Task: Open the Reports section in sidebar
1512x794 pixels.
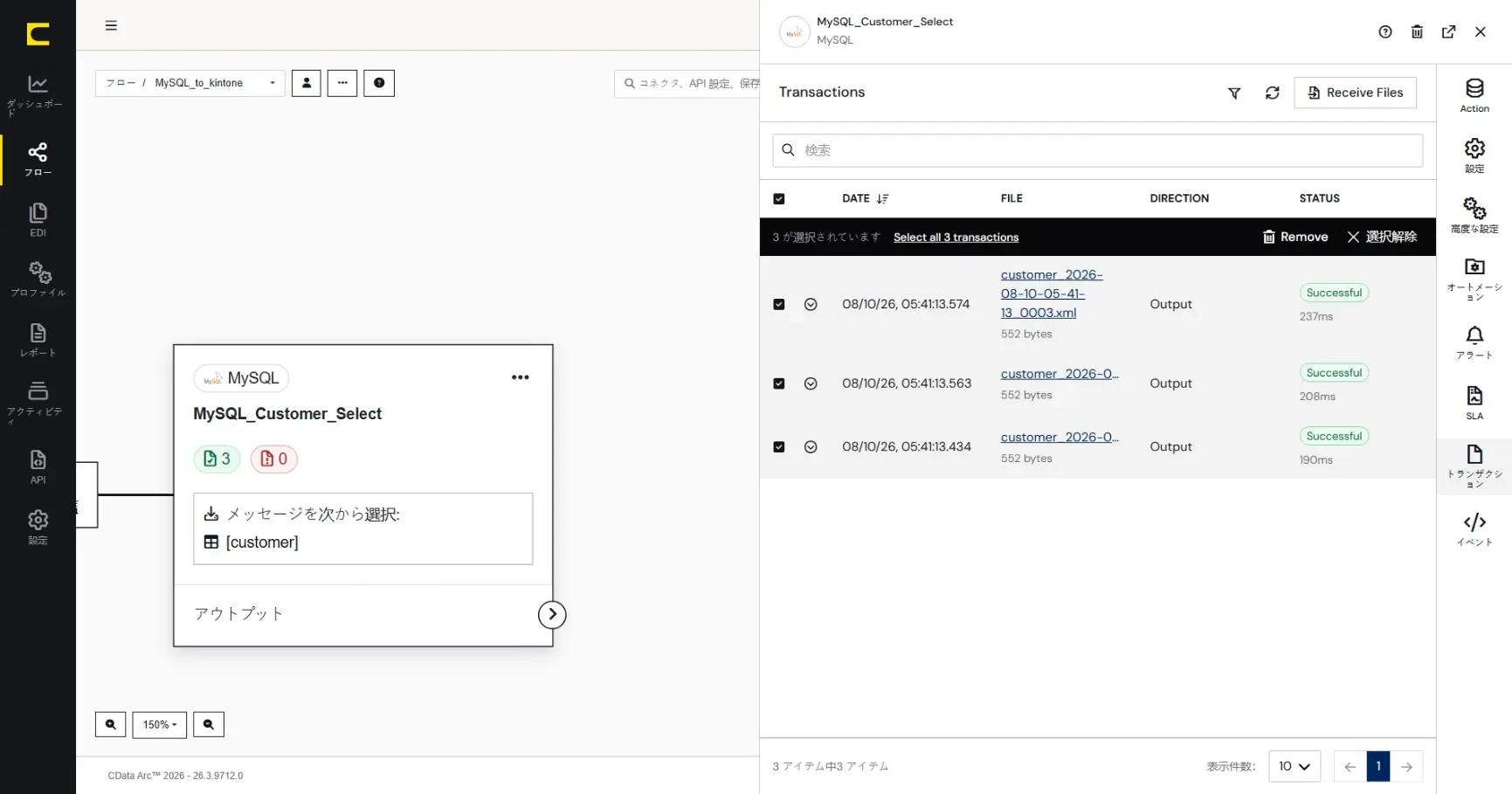Action: (38, 340)
